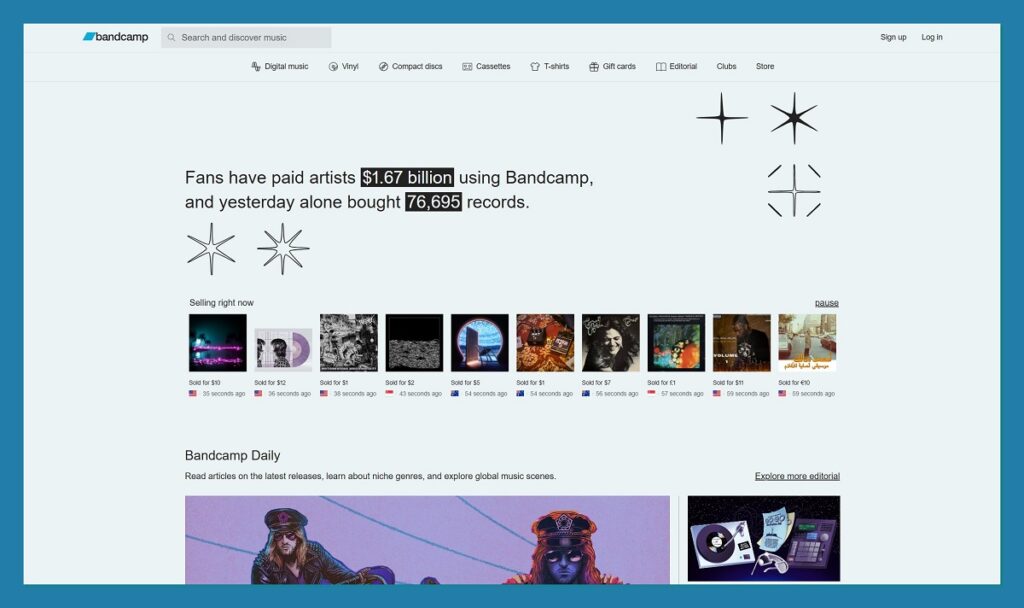Click the Compact discs icon
The height and width of the screenshot is (608, 1024).
tap(383, 67)
